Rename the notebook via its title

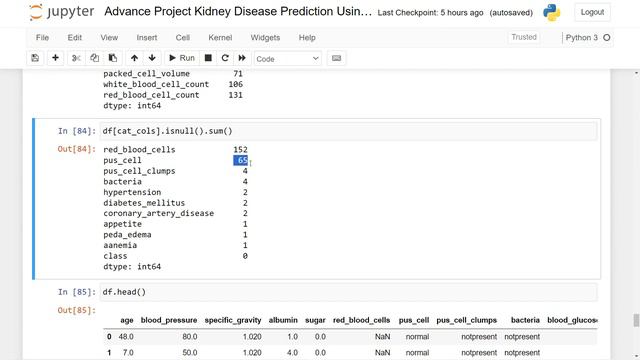coord(238,11)
